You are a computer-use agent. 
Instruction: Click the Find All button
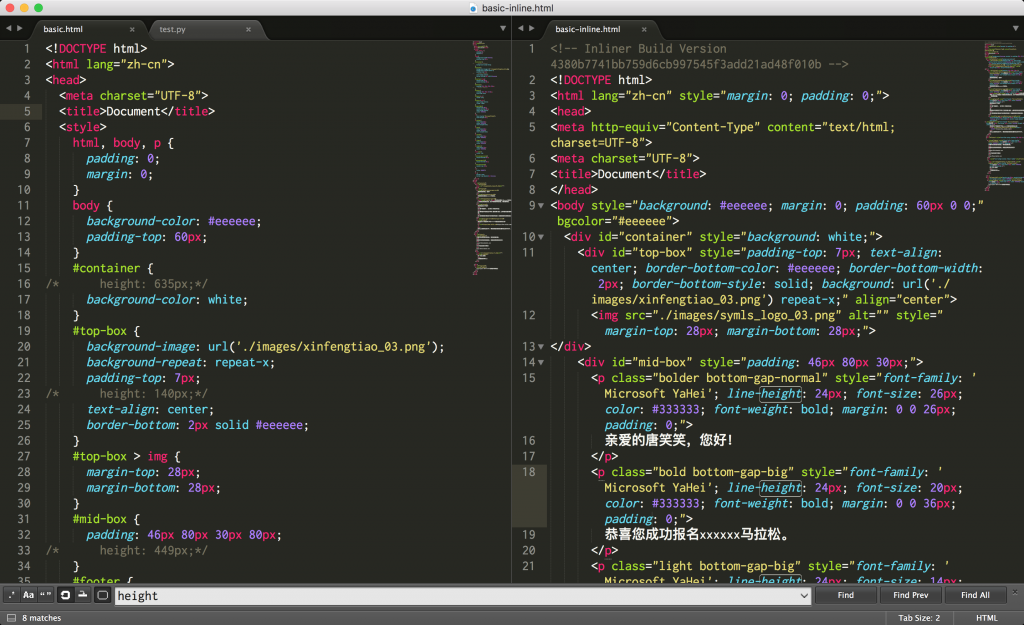(975, 595)
